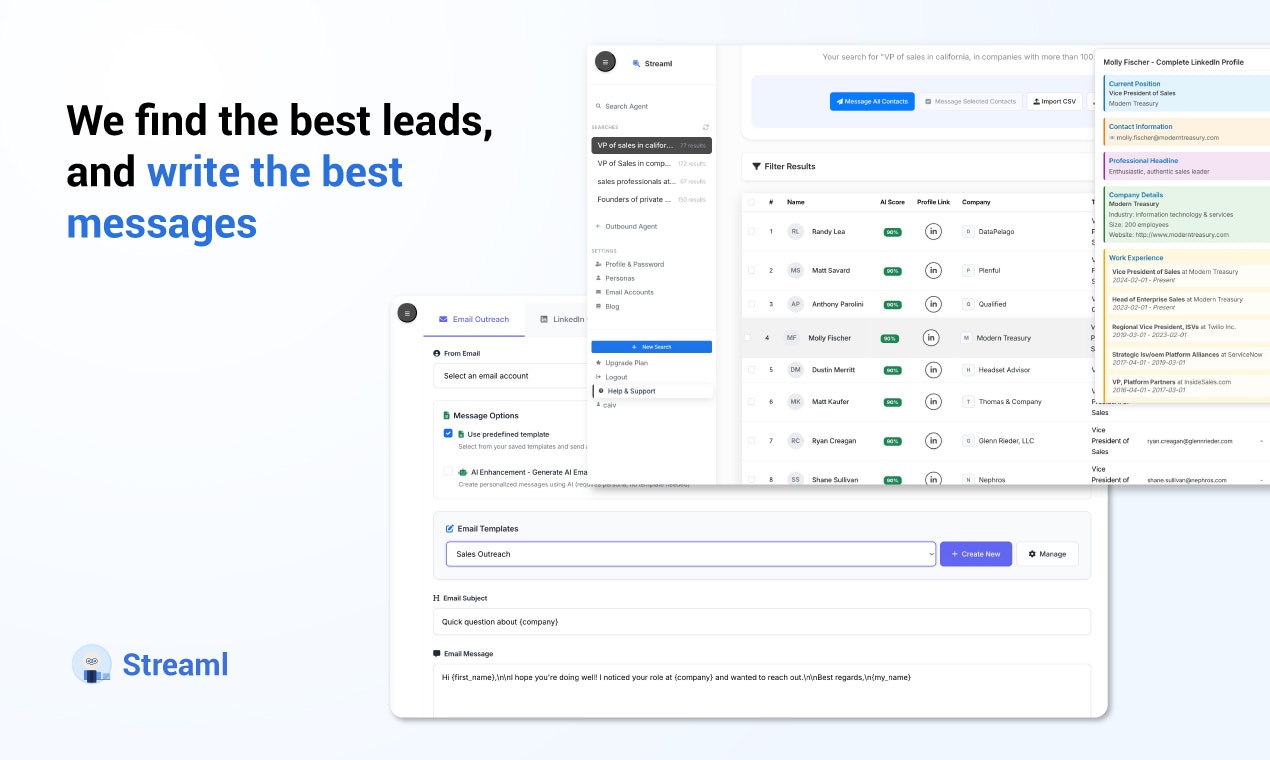
Task: Open Randy Lea's LinkedIn profile link icon
Action: tap(933, 231)
